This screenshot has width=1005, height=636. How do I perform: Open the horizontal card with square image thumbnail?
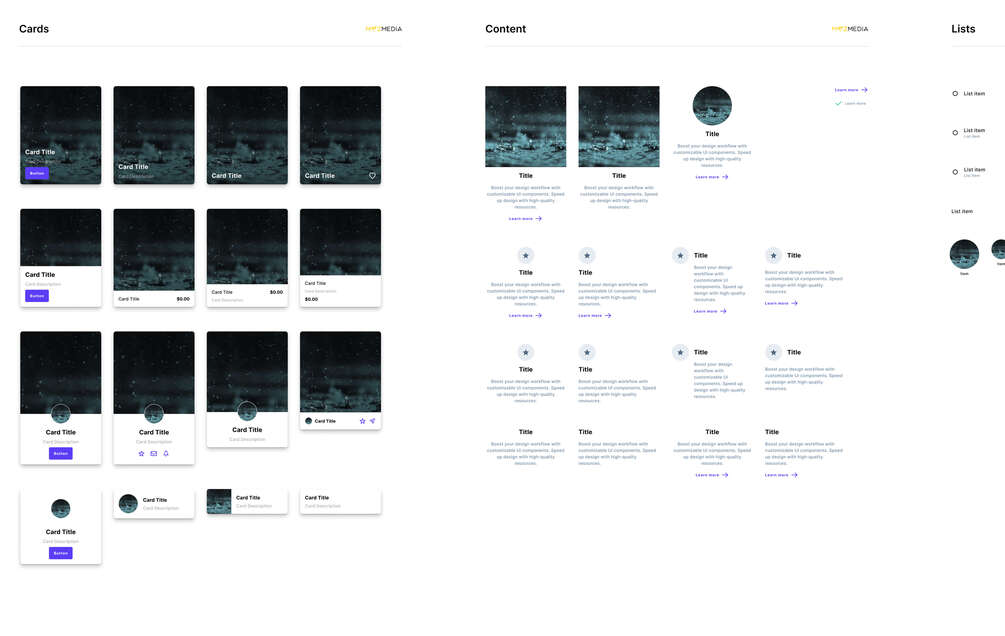[247, 501]
